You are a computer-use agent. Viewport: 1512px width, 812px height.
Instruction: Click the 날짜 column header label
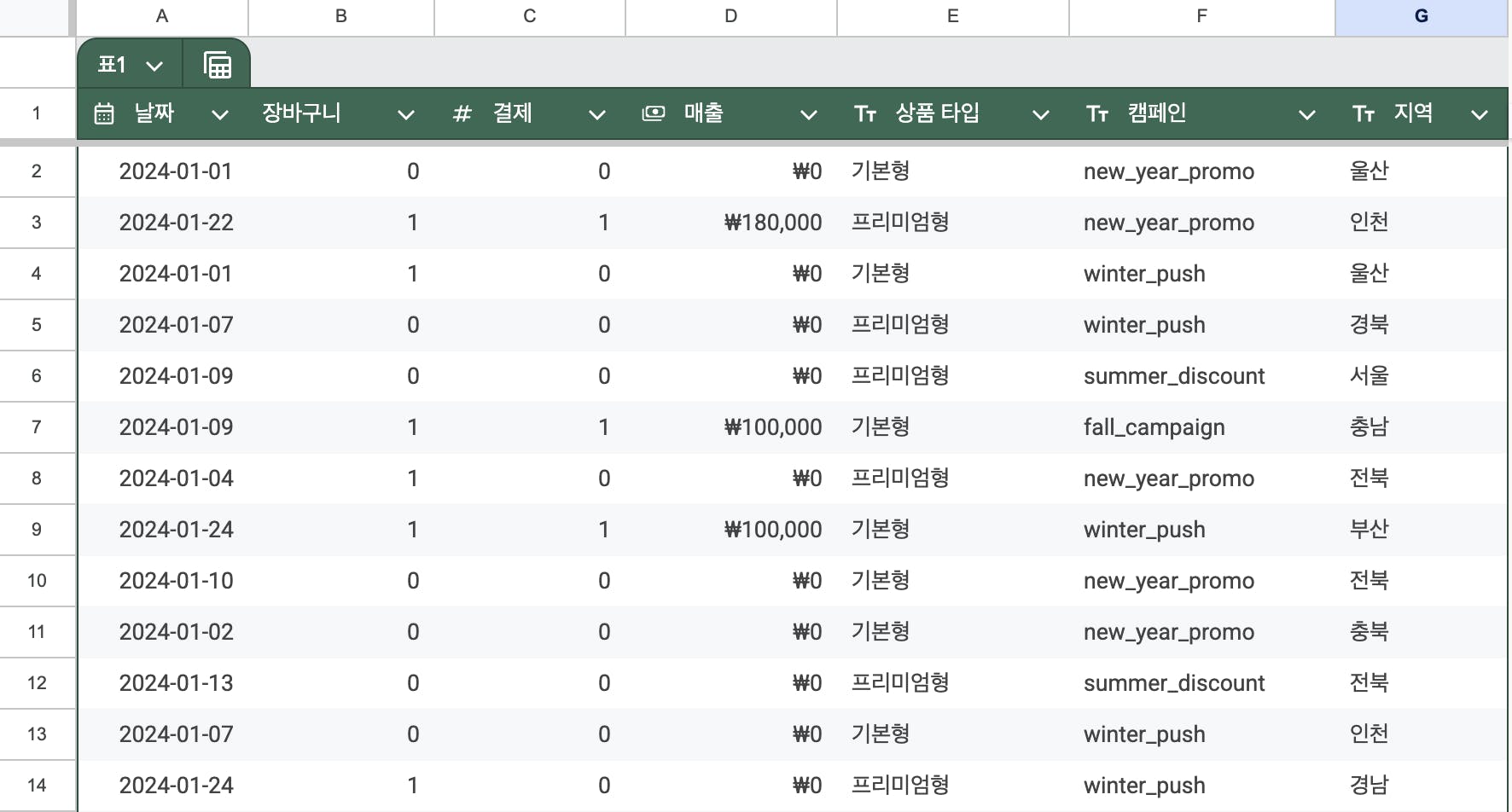click(x=154, y=113)
